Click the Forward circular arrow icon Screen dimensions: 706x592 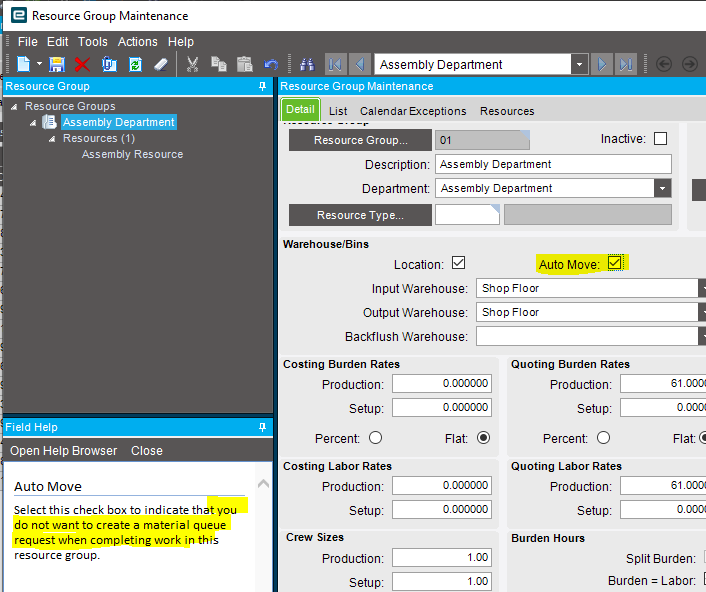pyautogui.click(x=689, y=64)
